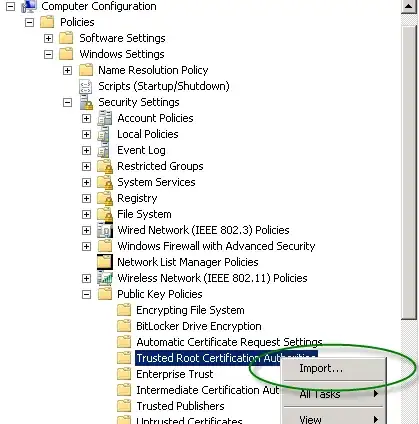Click the Automatic Certificate Request Settings folder icon
The image size is (419, 424).
click(x=124, y=342)
